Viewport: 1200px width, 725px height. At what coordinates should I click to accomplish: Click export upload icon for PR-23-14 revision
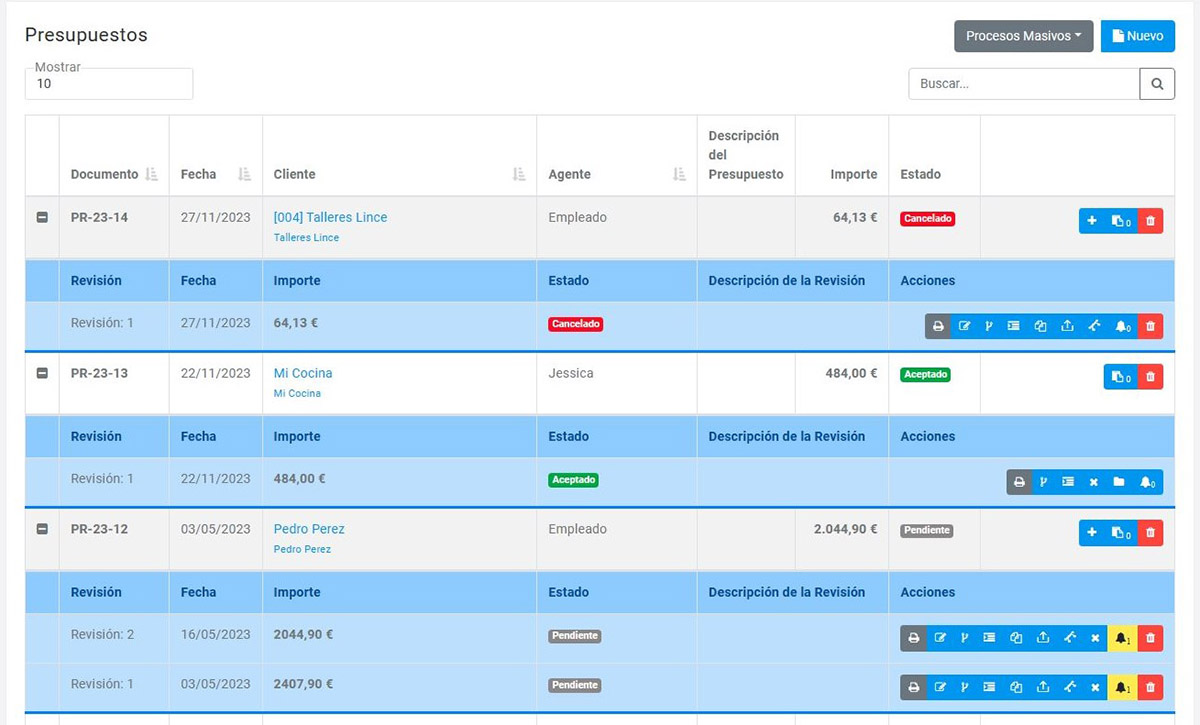(1067, 326)
